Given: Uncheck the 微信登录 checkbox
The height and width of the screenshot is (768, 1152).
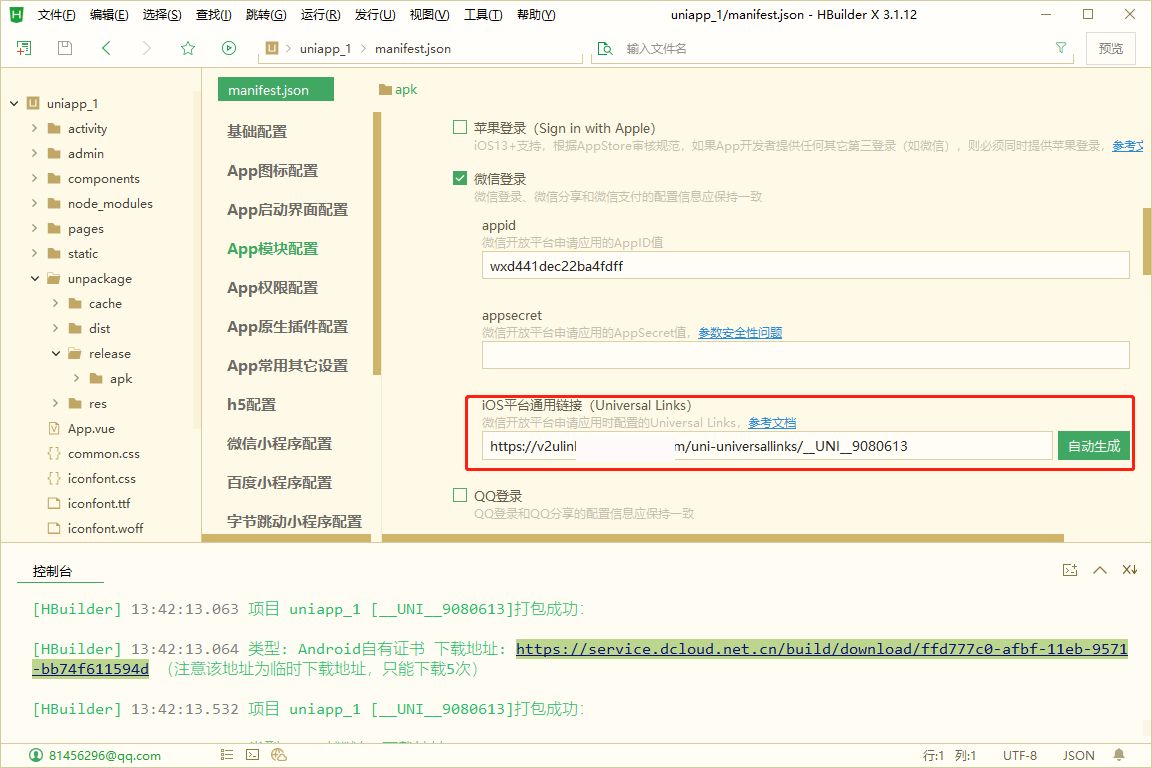Looking at the screenshot, I should pos(460,178).
